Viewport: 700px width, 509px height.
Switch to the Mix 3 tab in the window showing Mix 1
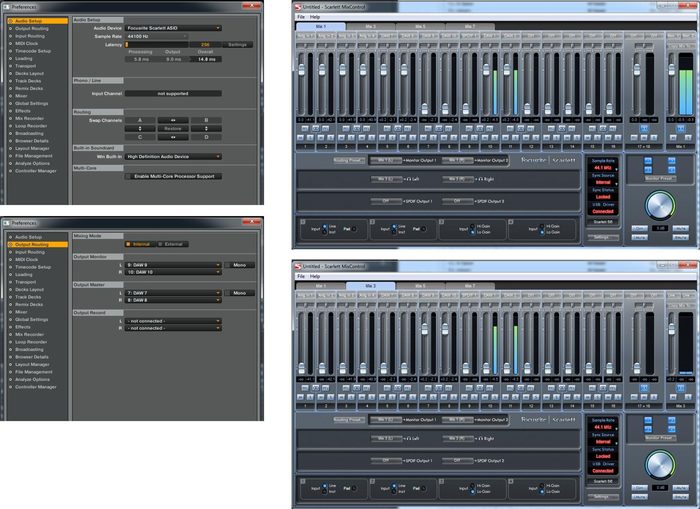[x=371, y=27]
